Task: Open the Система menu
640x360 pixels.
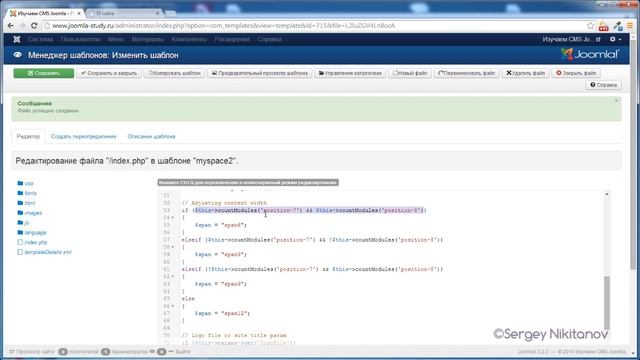Action: (x=40, y=39)
